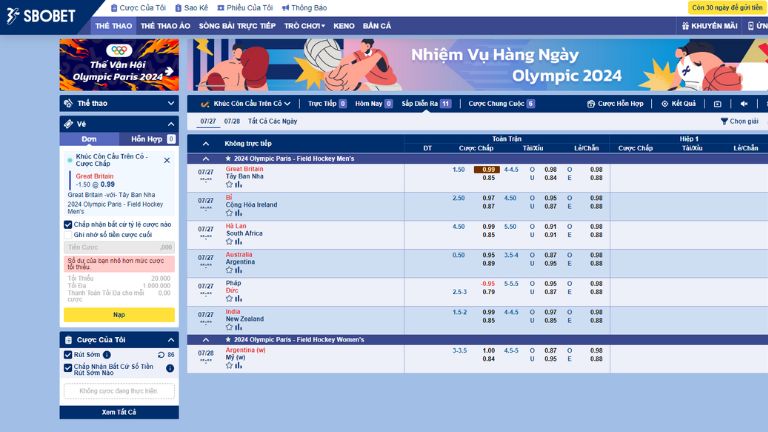The image size is (768, 432).
Task: Show info about Rút Sớm
Action: pyautogui.click(x=107, y=355)
